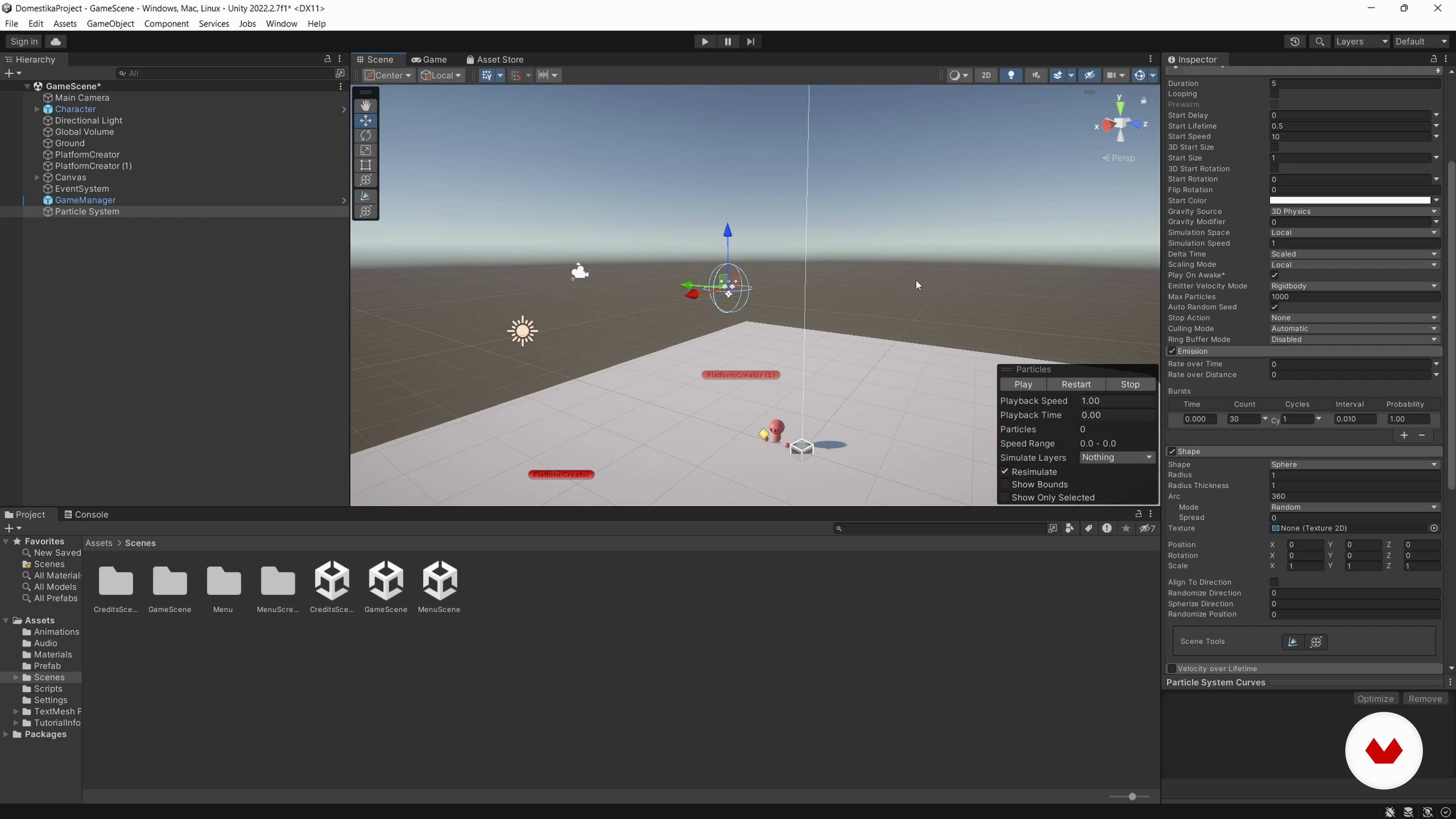1456x819 pixels.
Task: Toggle 3D Start Rotation checkbox
Action: point(1274,168)
